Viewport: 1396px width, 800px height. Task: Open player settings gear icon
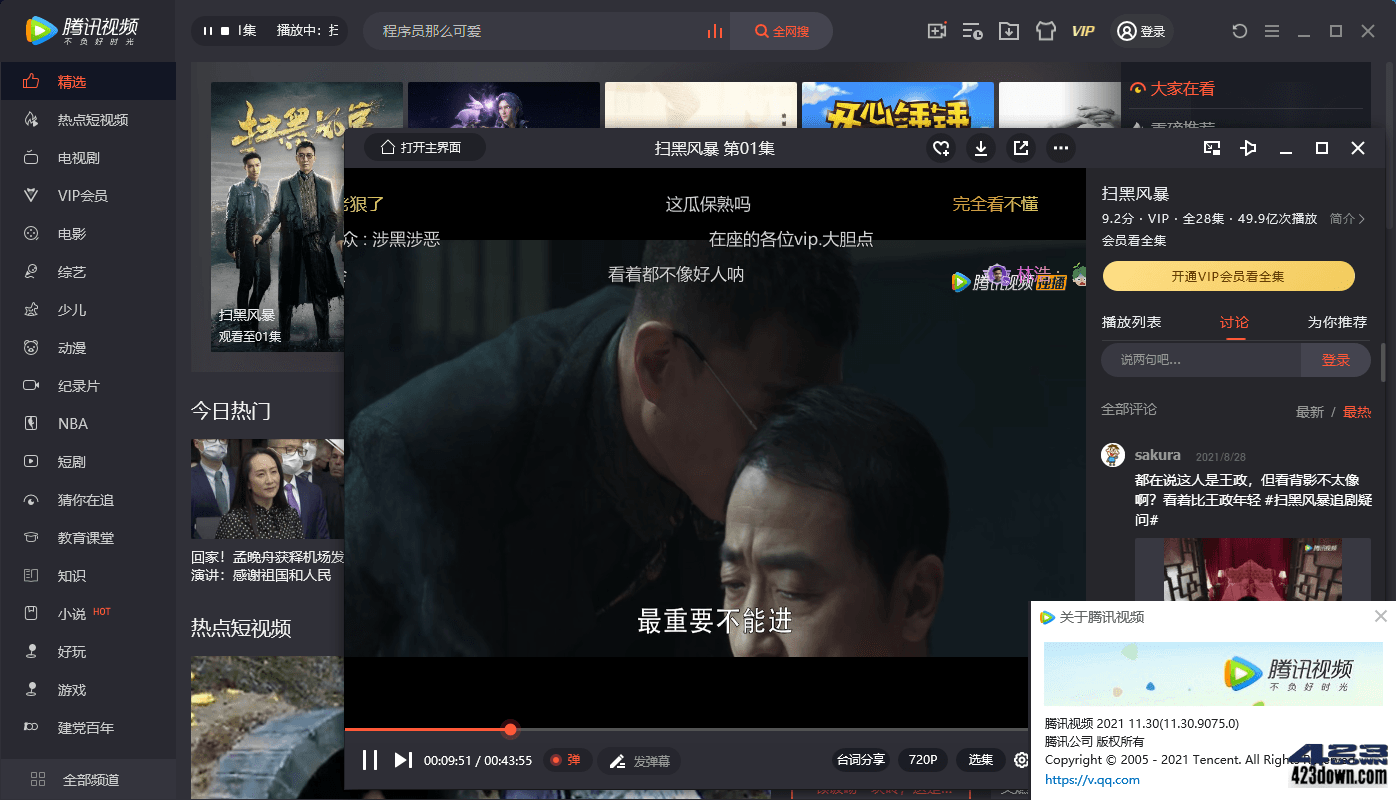coord(1021,760)
